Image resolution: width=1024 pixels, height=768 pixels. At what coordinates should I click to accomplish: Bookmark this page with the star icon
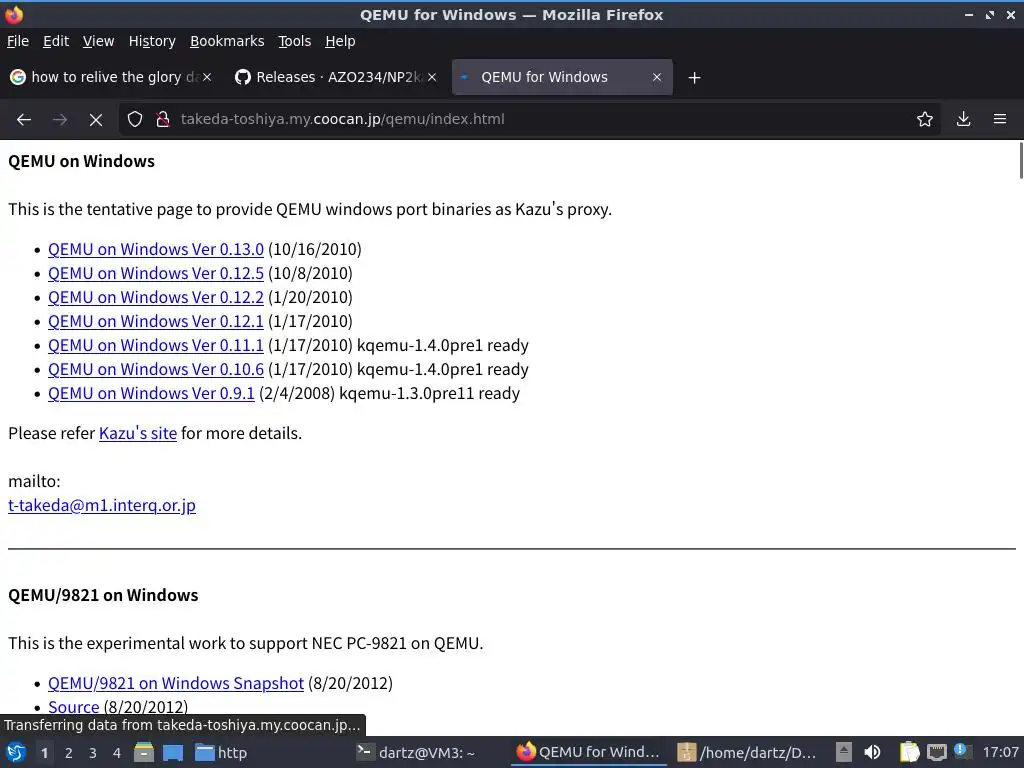click(x=924, y=120)
